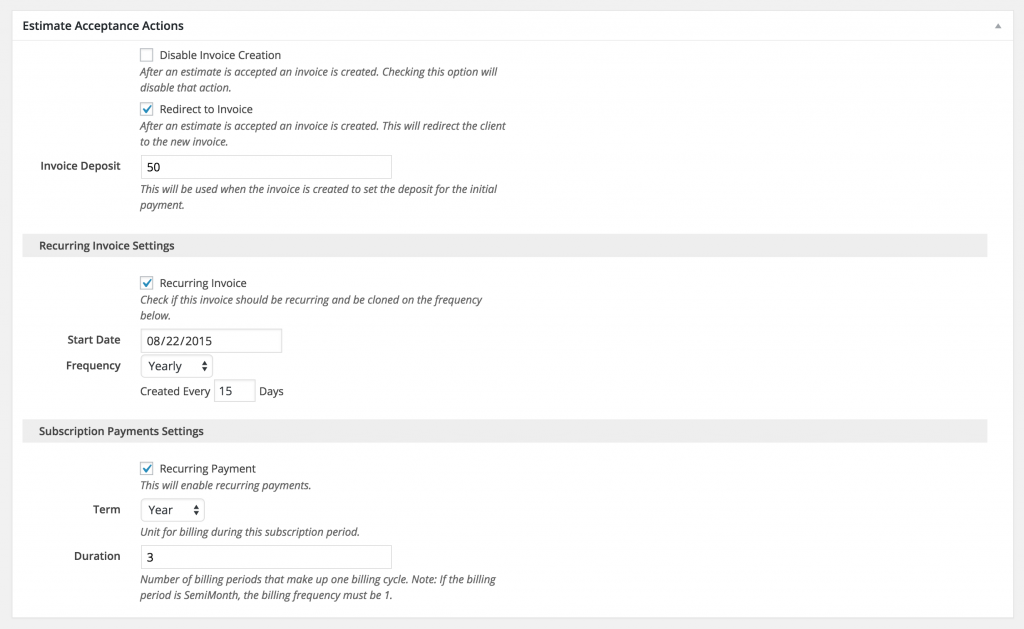Focus the Duration field showing 3
Screen dimensions: 1024x629
click(265, 556)
